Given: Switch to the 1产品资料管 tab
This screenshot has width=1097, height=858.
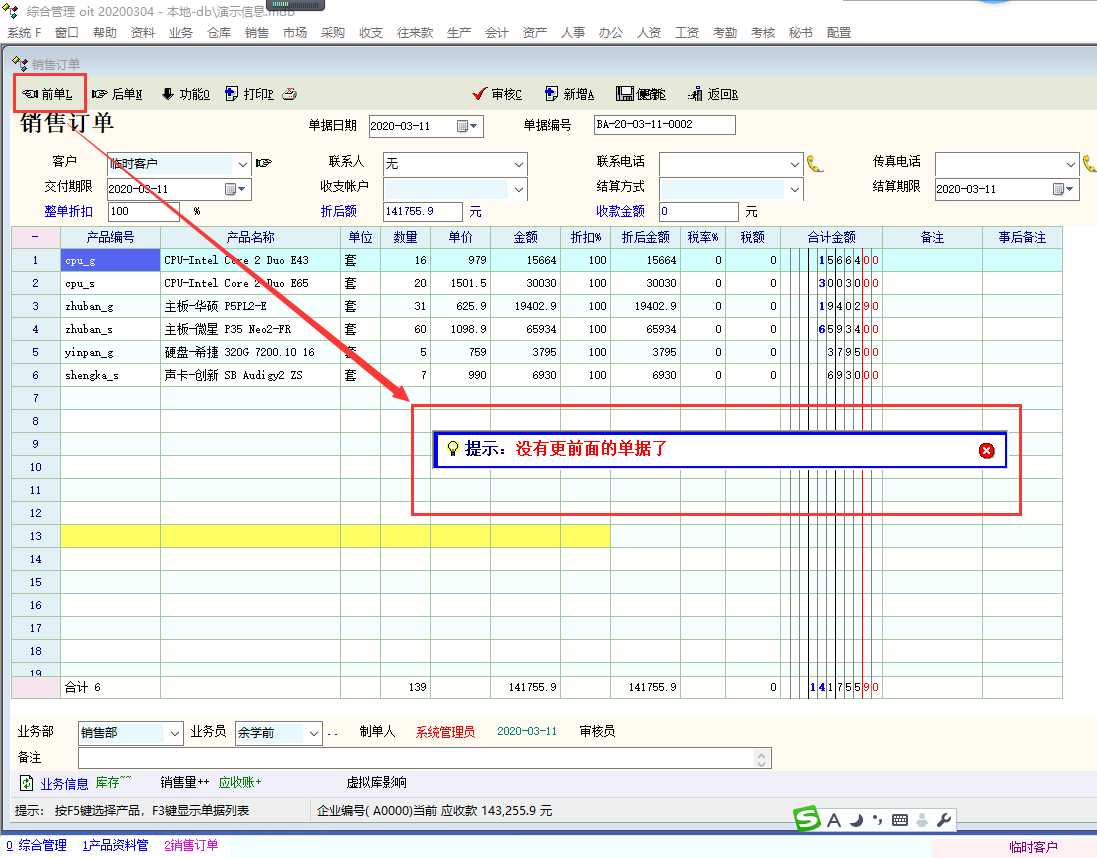Looking at the screenshot, I should click(115, 845).
